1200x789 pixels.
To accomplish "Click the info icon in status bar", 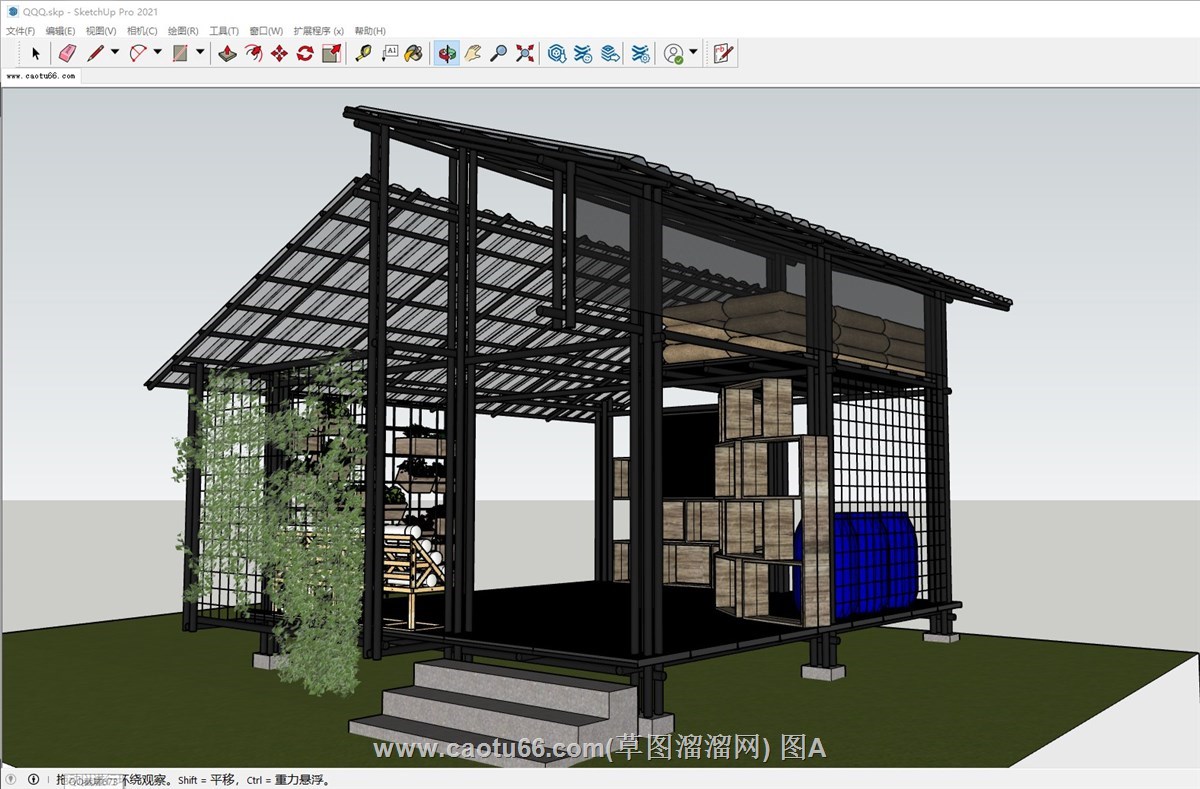I will coord(33,779).
